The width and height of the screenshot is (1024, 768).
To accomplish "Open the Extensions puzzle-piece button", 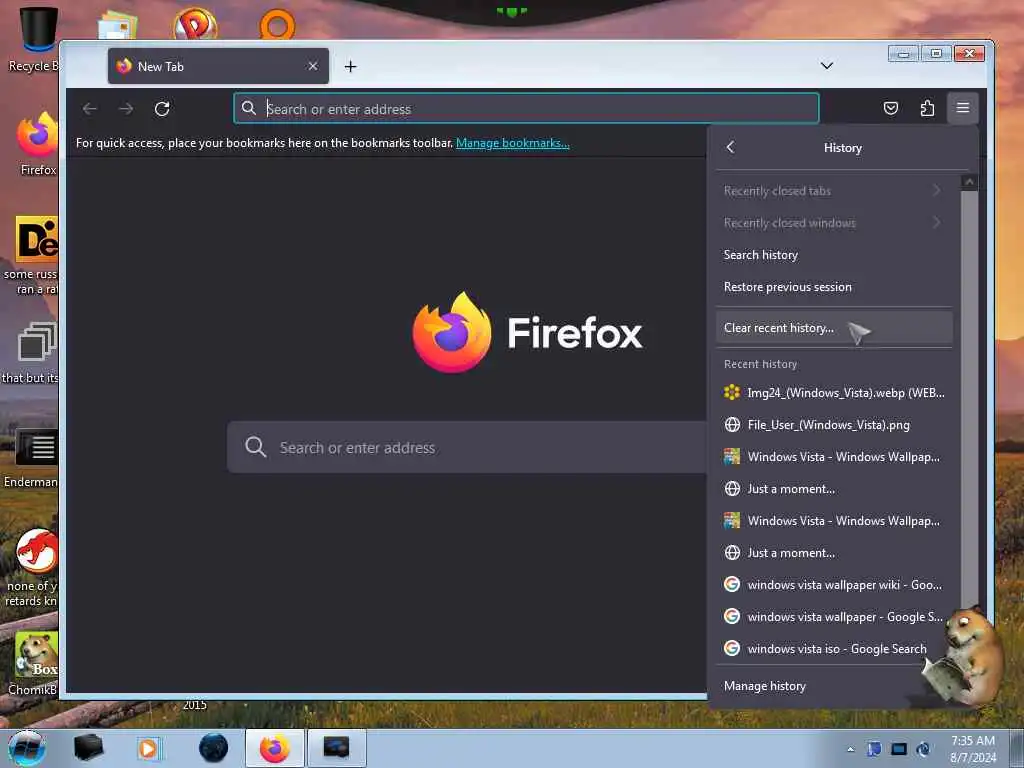I will coord(927,108).
